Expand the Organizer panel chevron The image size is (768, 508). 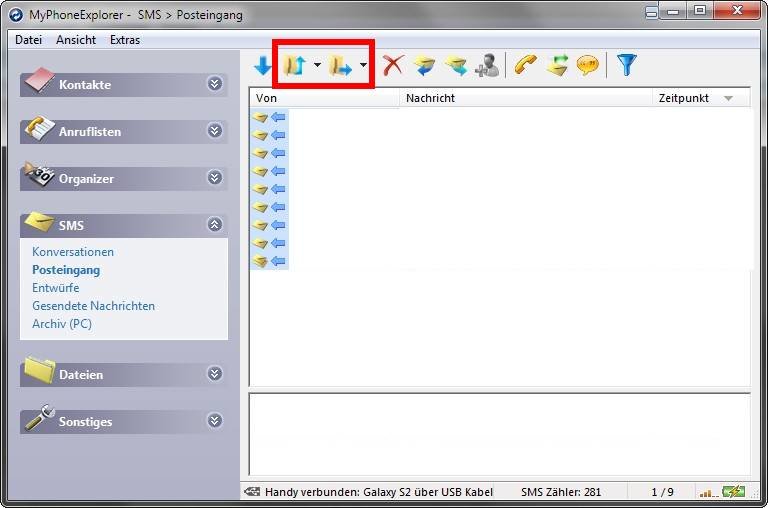pyautogui.click(x=215, y=177)
